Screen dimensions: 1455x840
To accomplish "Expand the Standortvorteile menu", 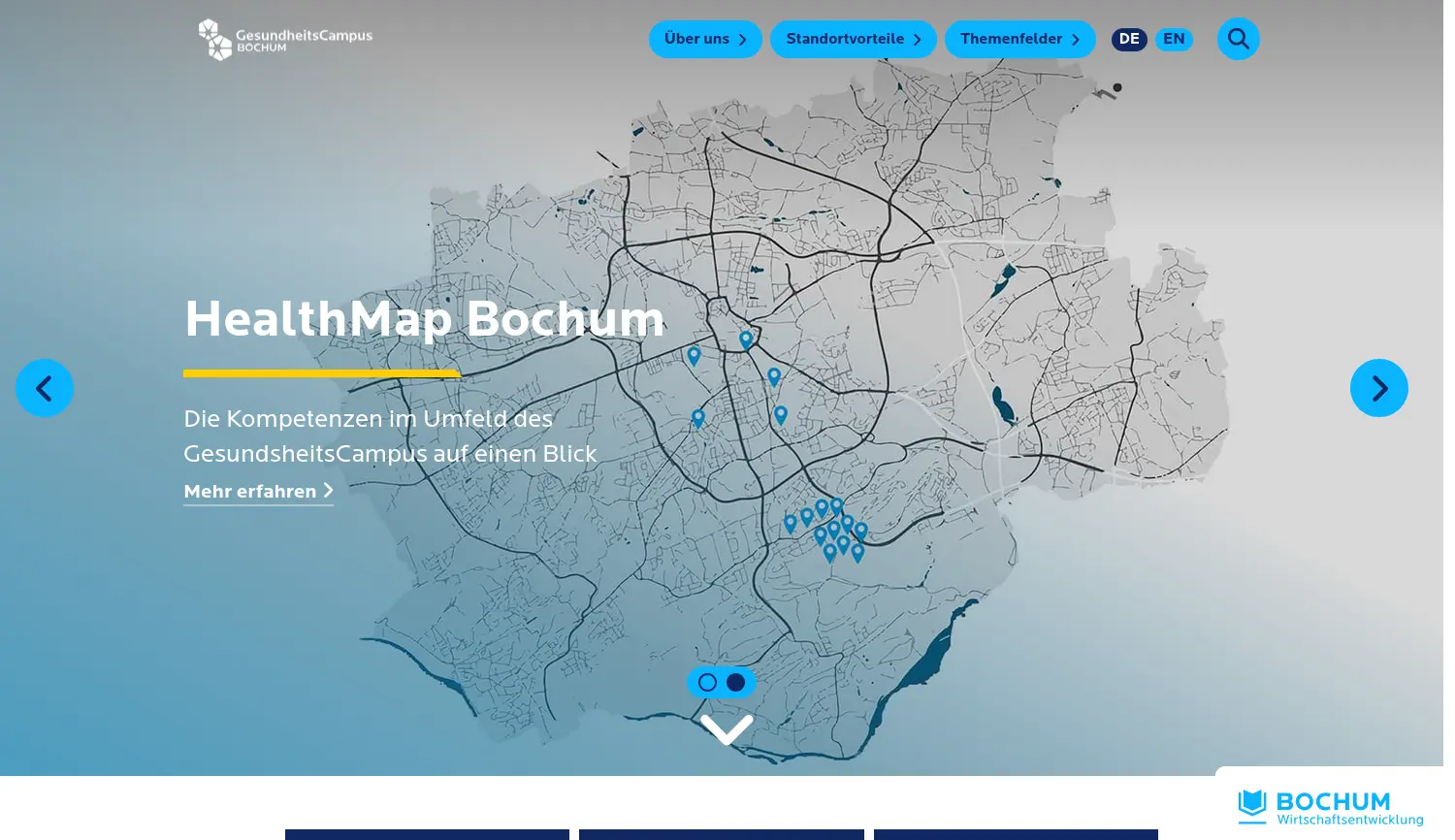I will click(853, 40).
